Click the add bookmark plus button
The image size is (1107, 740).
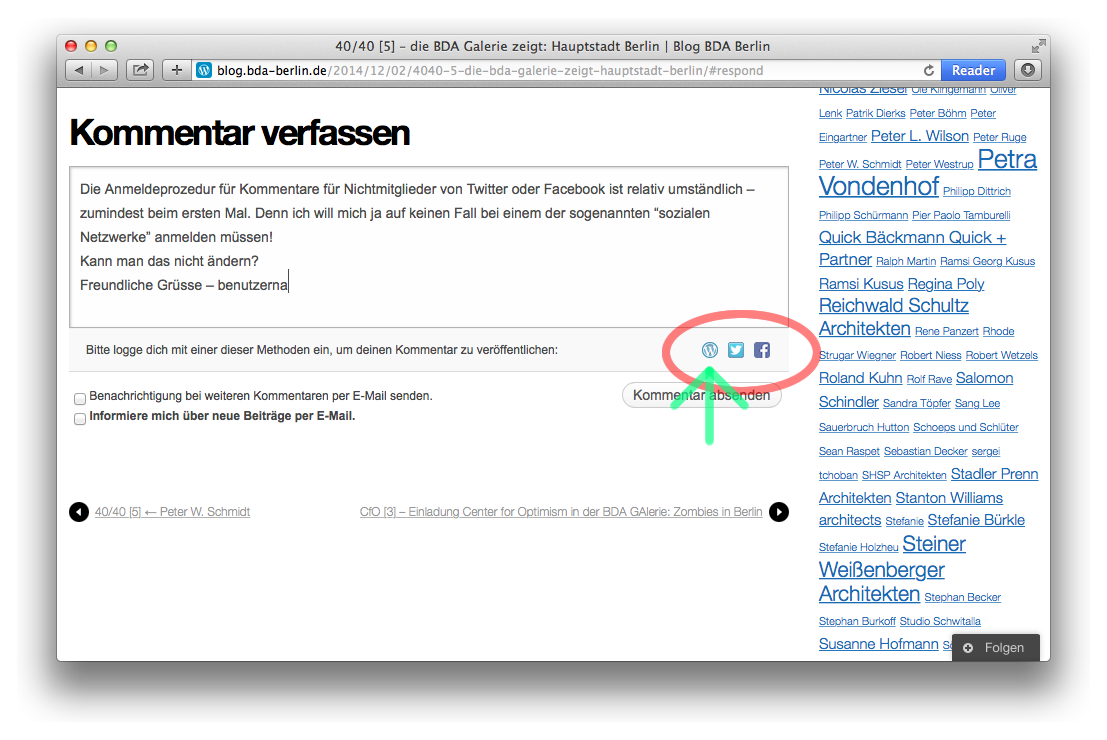coord(177,70)
